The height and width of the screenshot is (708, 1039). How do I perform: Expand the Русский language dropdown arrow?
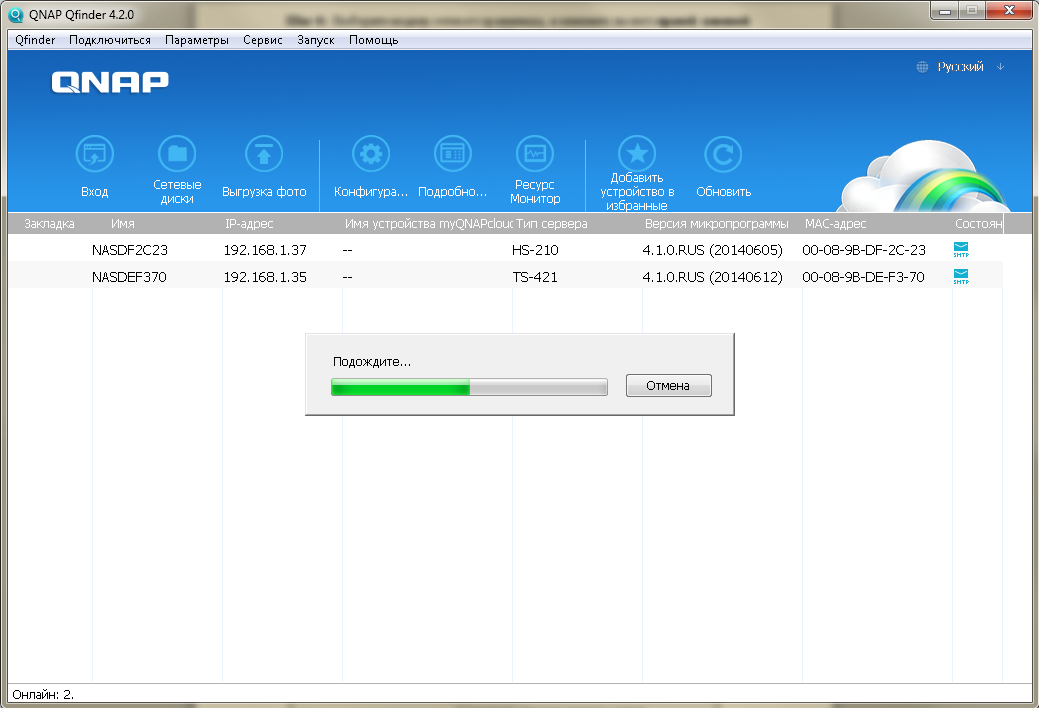tap(1001, 67)
